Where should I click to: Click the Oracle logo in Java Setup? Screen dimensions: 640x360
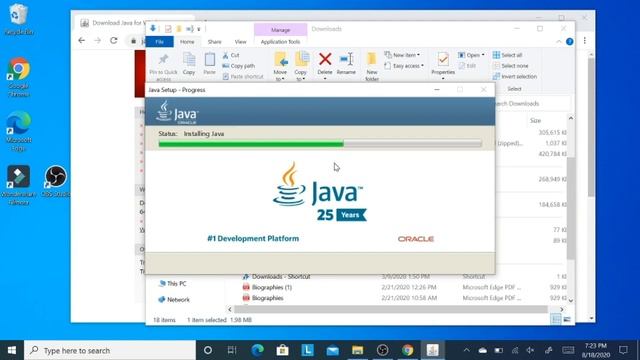(x=416, y=239)
